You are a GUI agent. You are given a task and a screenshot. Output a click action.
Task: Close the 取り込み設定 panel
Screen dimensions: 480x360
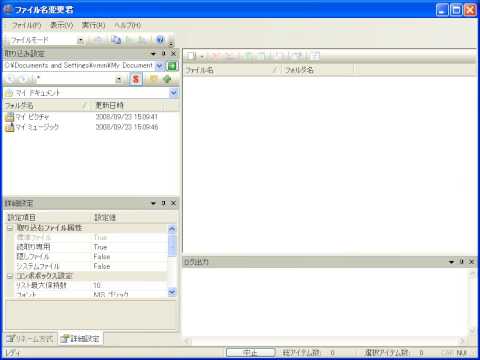[x=173, y=54]
